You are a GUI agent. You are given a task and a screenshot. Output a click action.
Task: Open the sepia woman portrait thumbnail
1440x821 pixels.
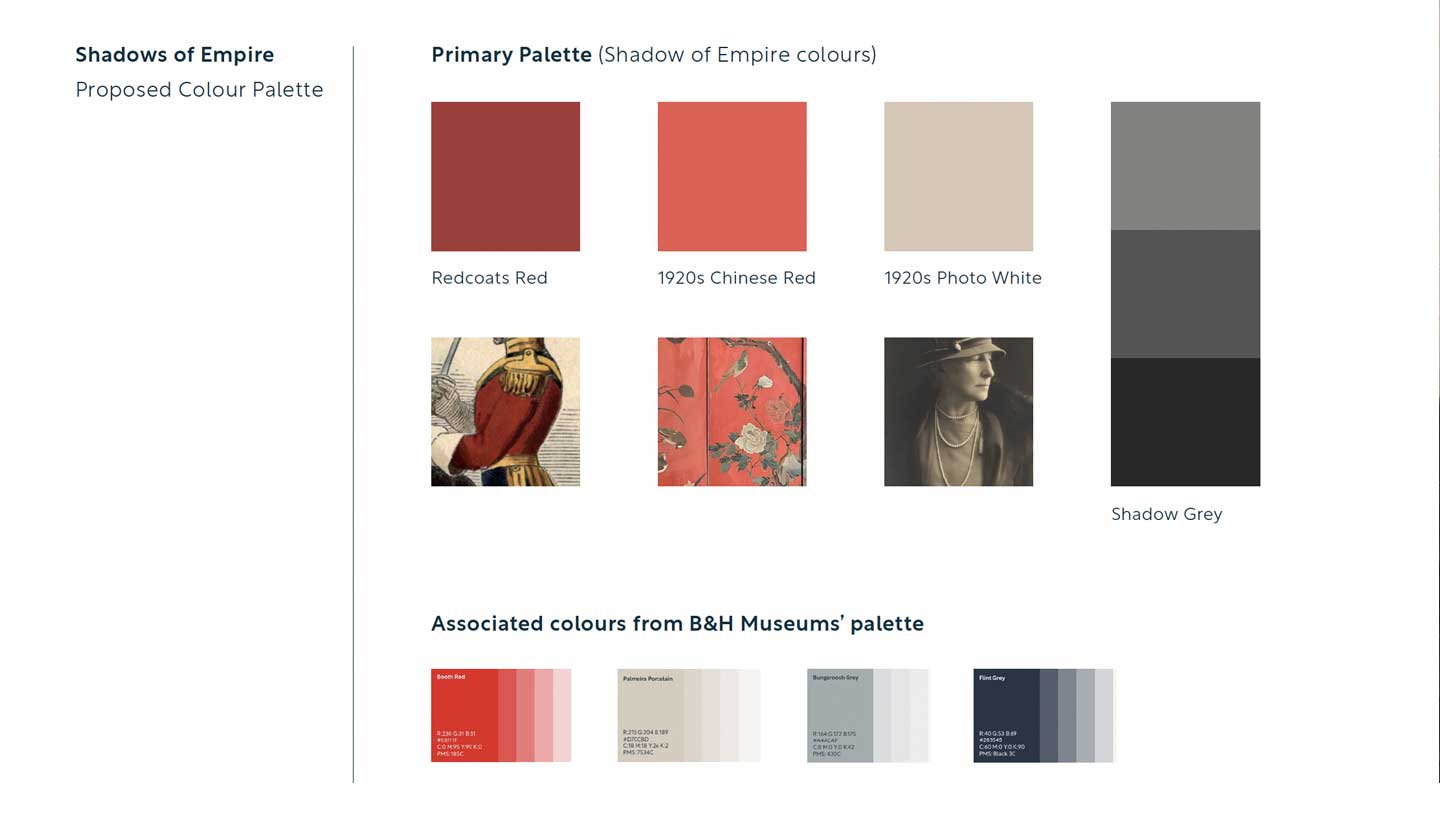(x=958, y=412)
